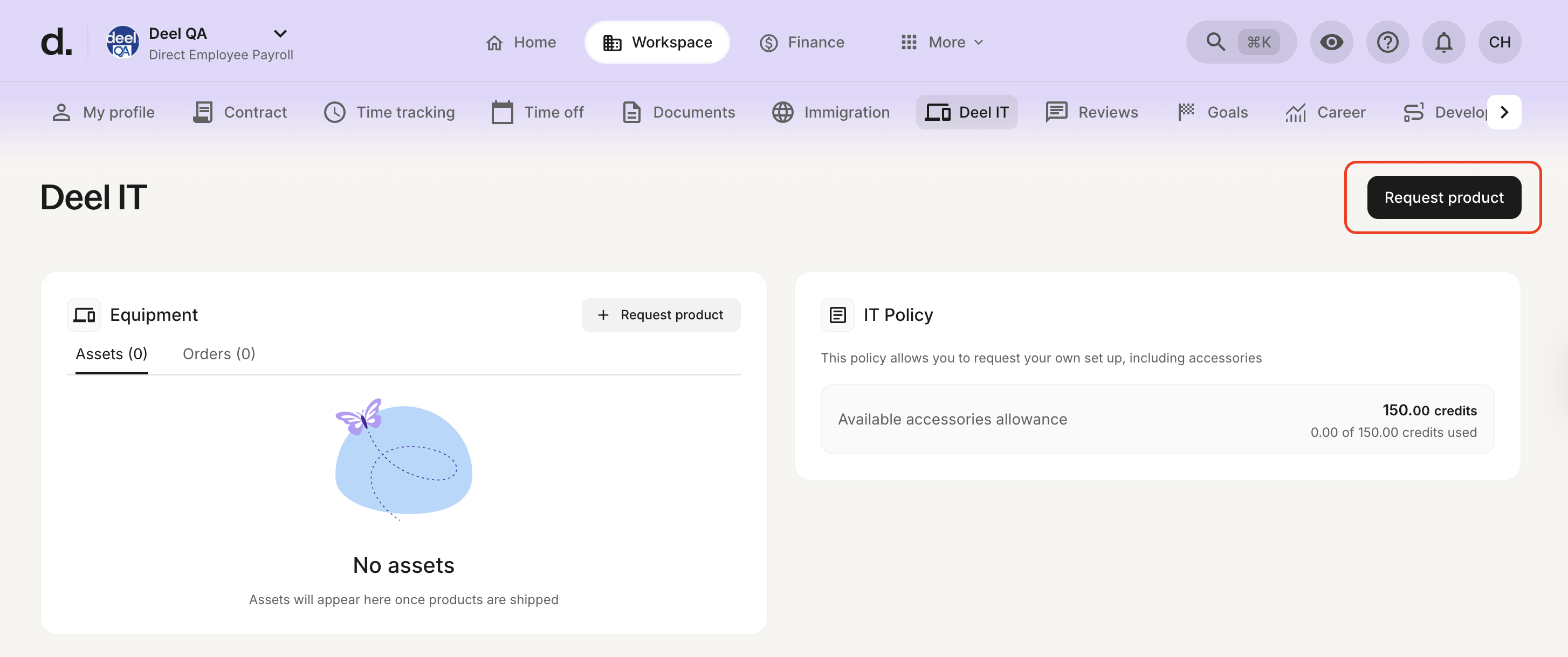The image size is (1568, 657).
Task: Open the Time tracking tab
Action: pyautogui.click(x=389, y=112)
